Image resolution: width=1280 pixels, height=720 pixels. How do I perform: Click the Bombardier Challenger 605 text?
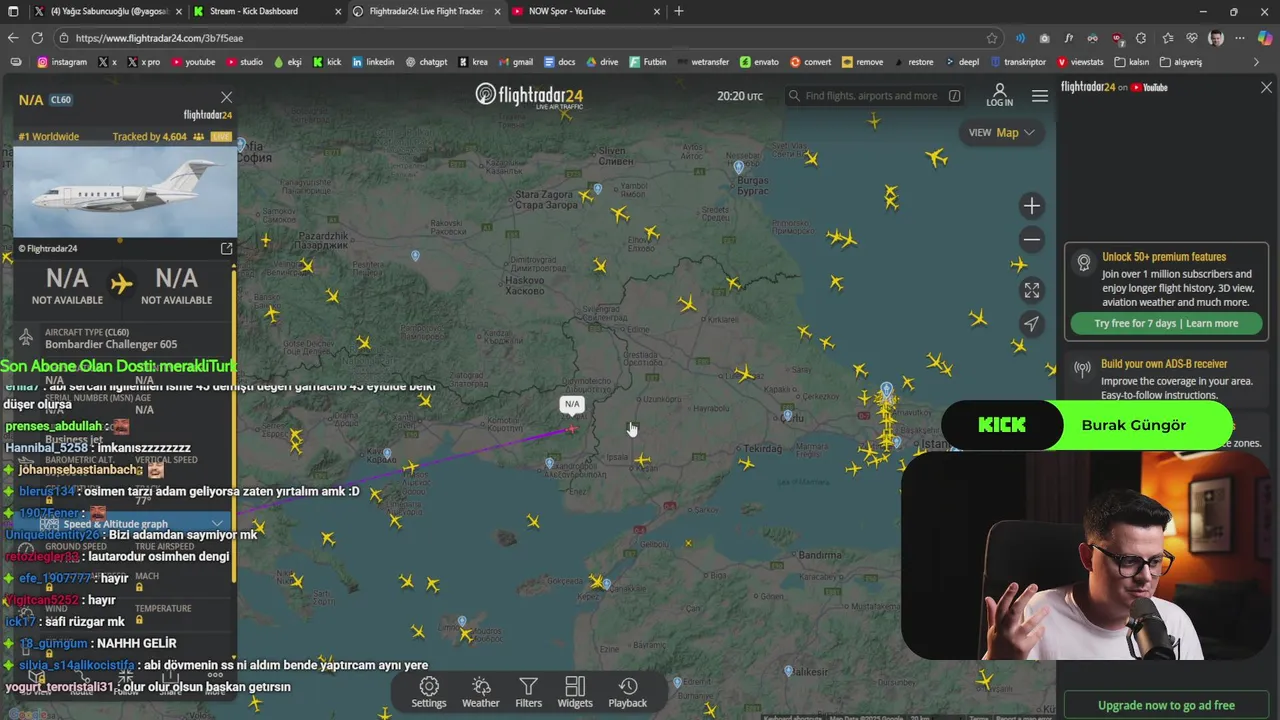(111, 344)
